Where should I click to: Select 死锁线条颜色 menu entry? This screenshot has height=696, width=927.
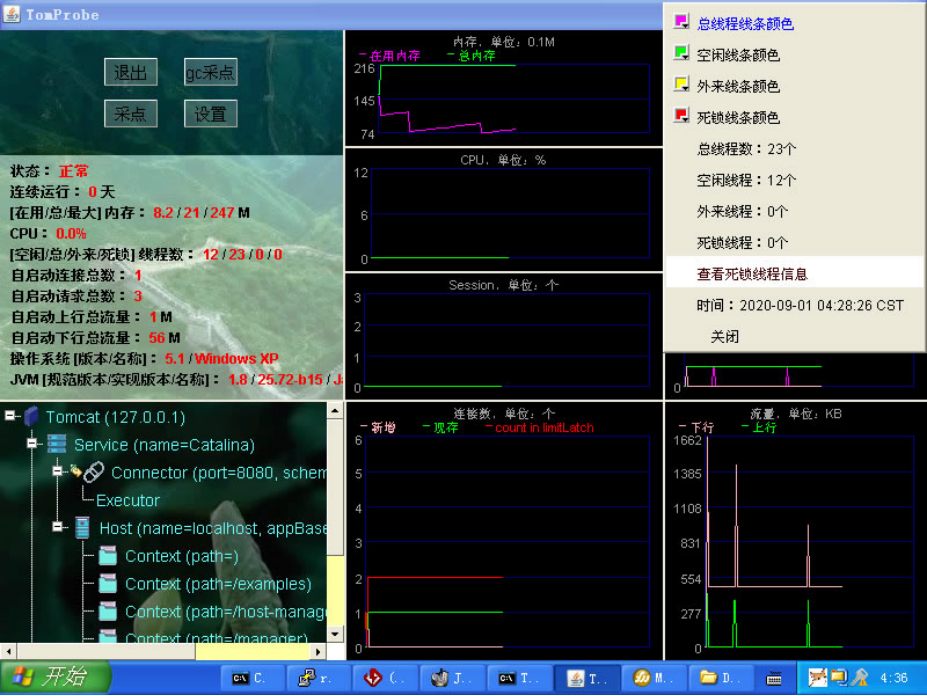click(x=794, y=118)
